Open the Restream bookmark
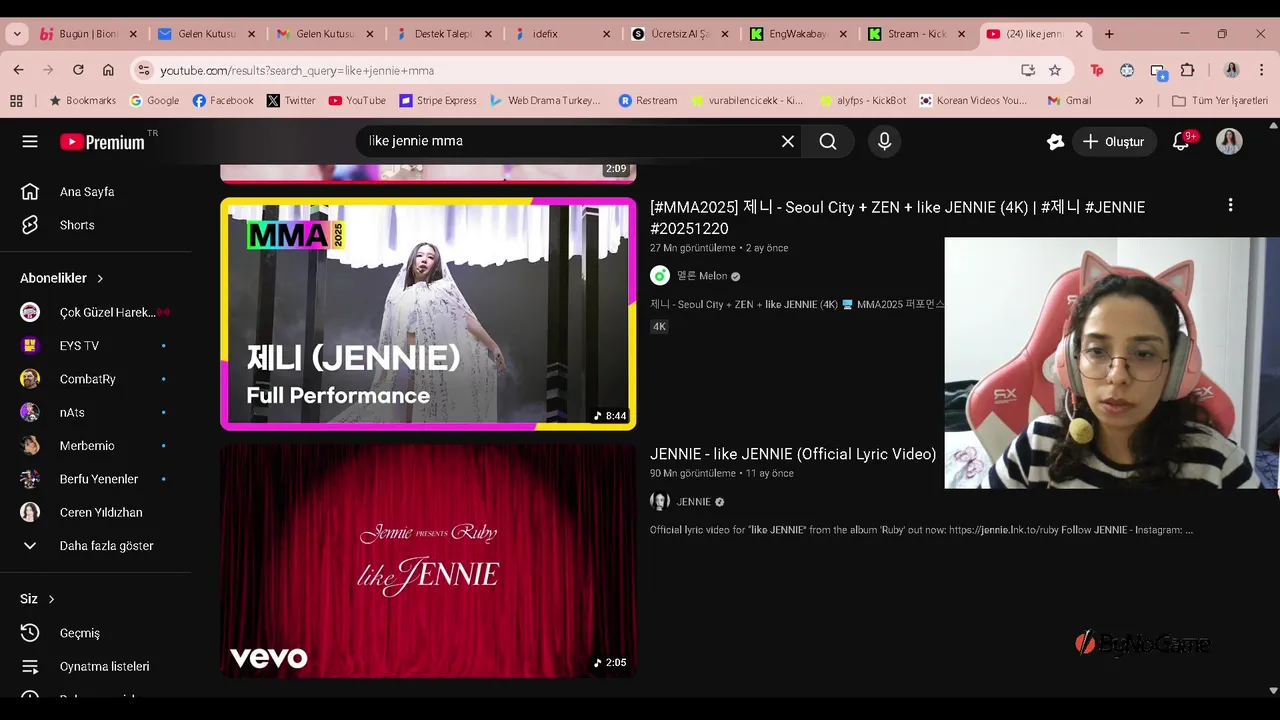Screen dimensions: 1280x720 pos(648,100)
